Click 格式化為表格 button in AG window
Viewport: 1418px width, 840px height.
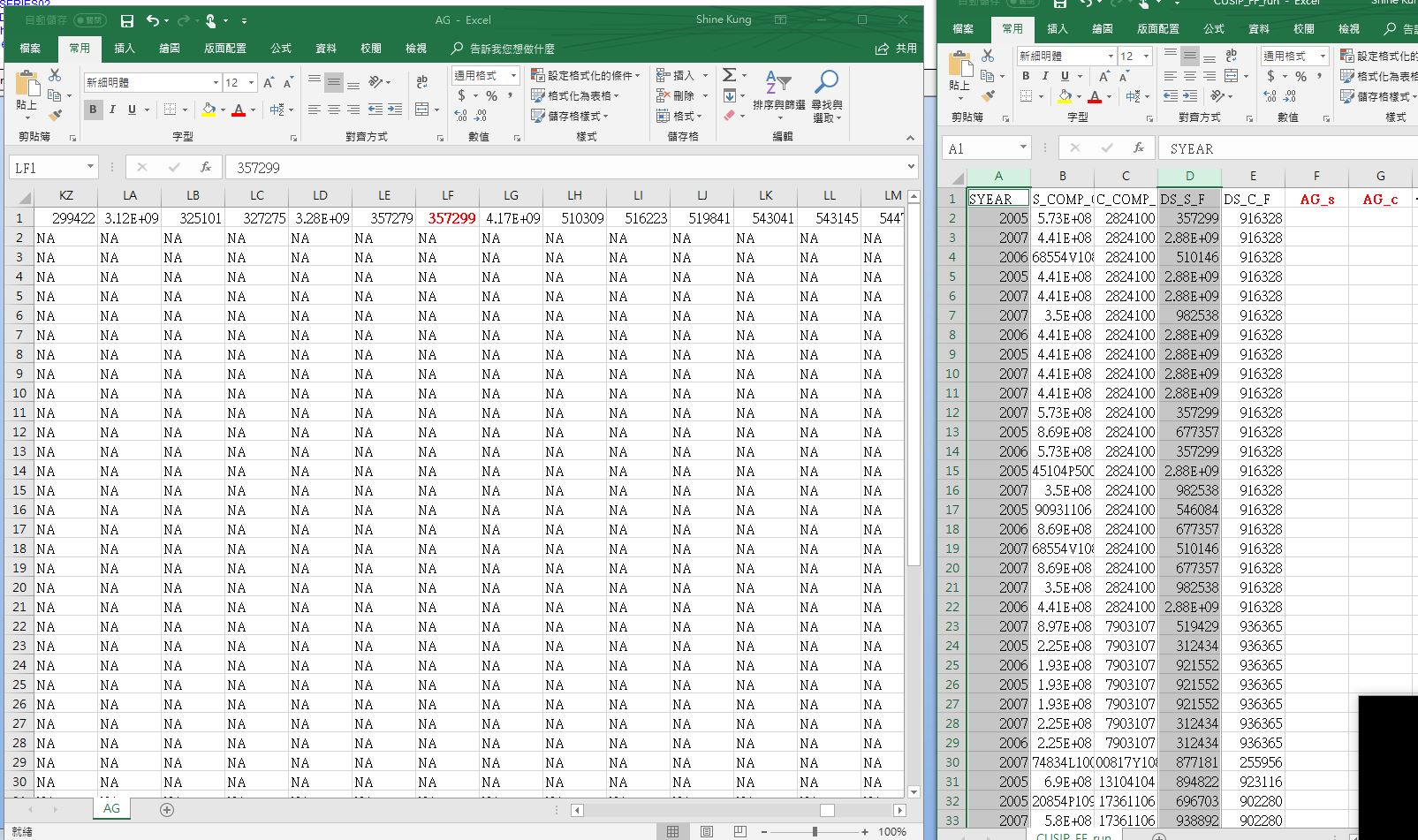pos(575,95)
